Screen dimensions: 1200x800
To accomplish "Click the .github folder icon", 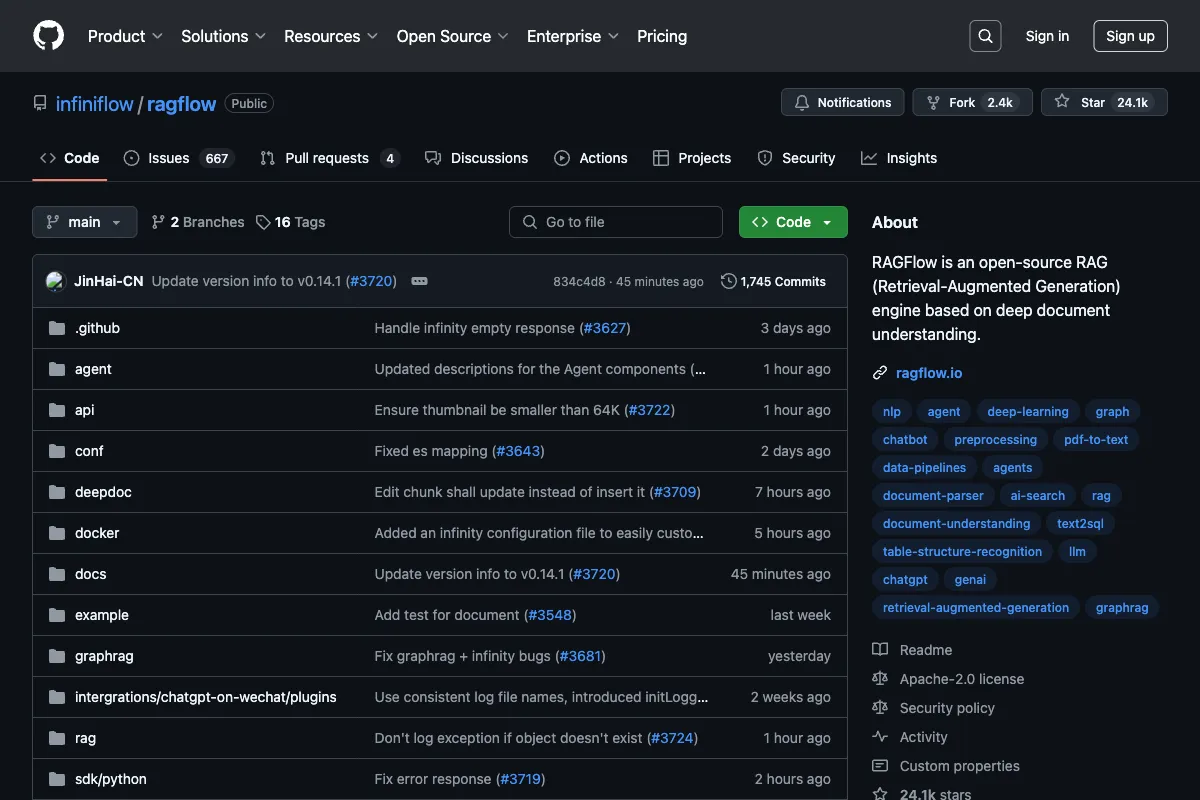I will point(57,328).
